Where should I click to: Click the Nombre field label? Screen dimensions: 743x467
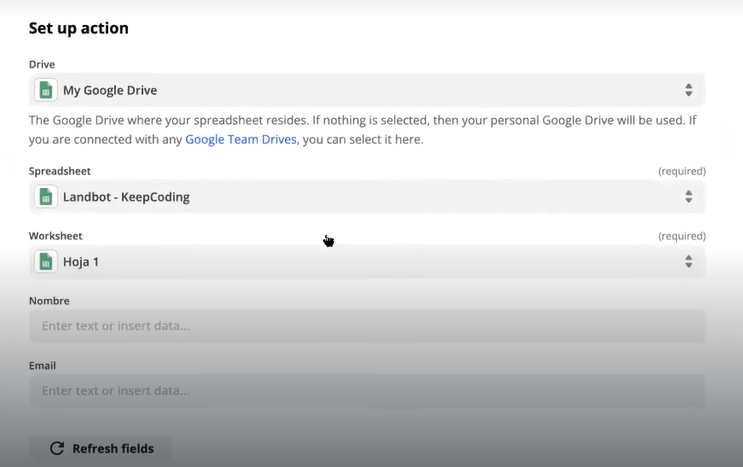[x=49, y=301]
